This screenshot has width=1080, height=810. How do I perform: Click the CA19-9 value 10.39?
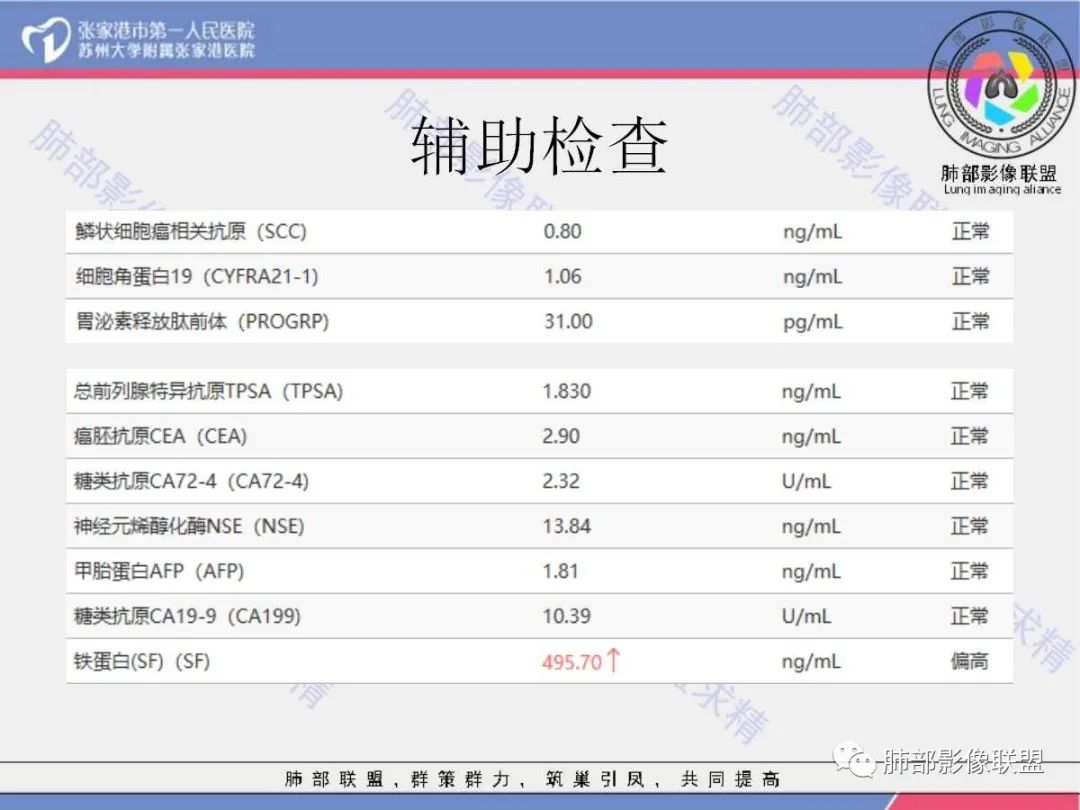coord(566,616)
